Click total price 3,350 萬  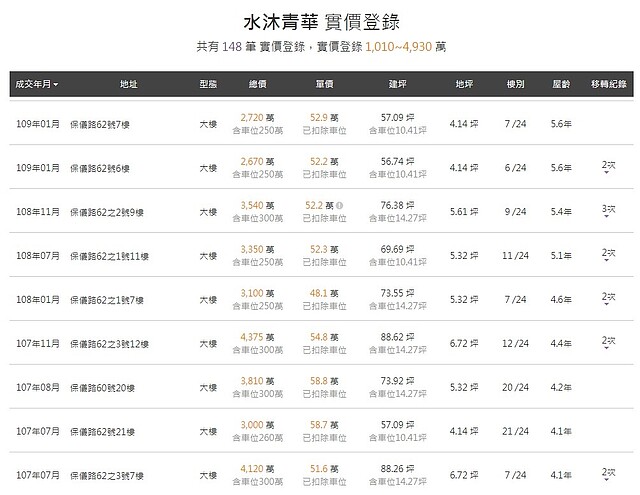click(x=257, y=249)
